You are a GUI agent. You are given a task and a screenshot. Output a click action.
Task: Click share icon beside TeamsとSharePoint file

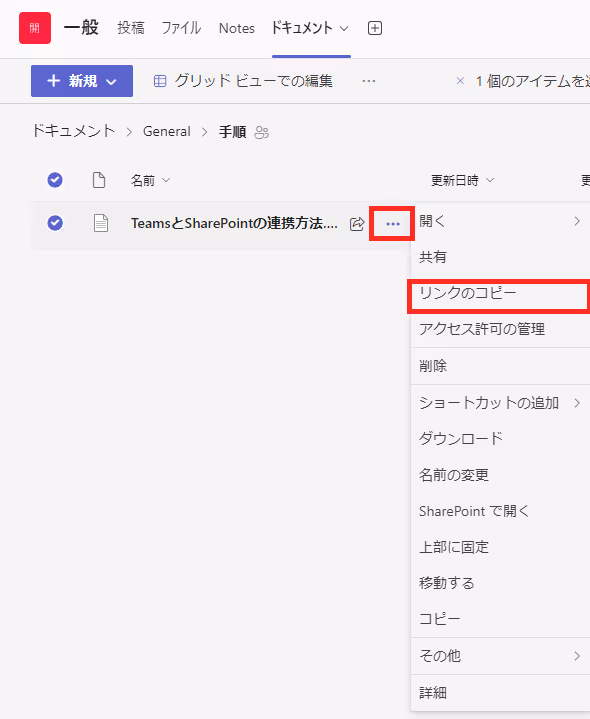[x=357, y=224]
